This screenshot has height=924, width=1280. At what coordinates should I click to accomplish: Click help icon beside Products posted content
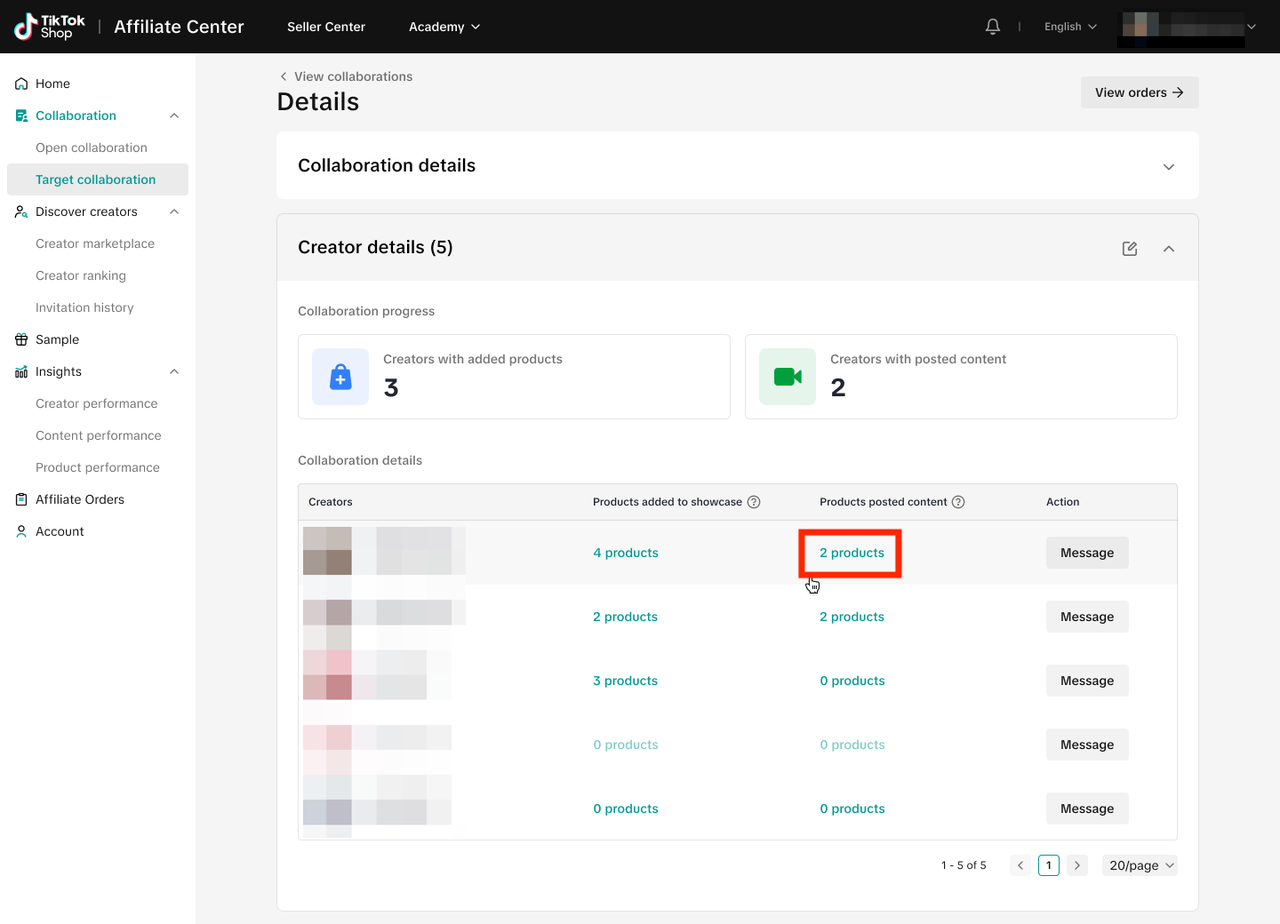tap(958, 502)
